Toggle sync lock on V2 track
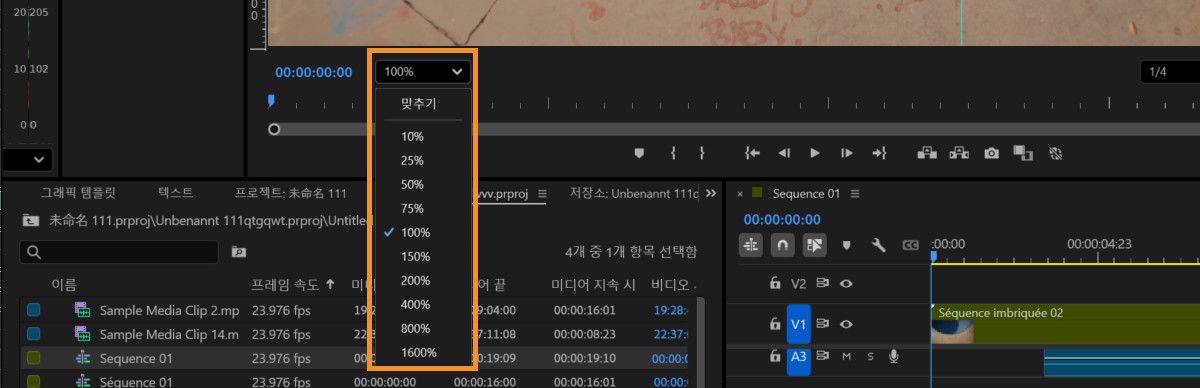This screenshot has height=388, width=1200. (823, 283)
